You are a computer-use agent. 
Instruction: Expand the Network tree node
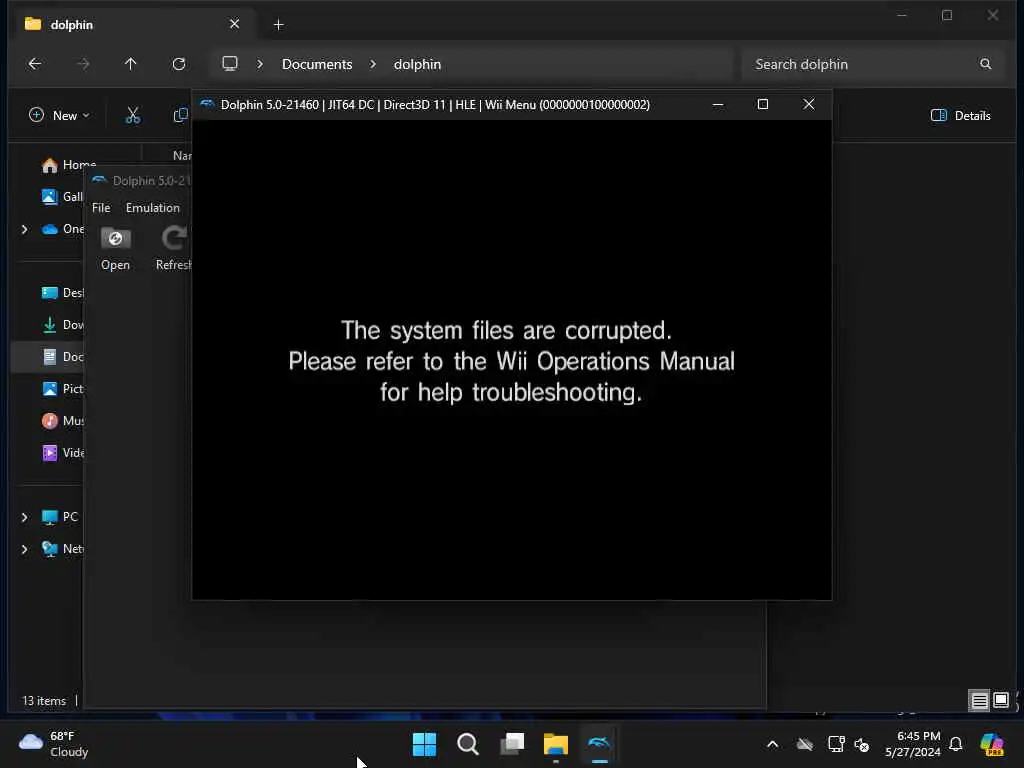[25, 549]
